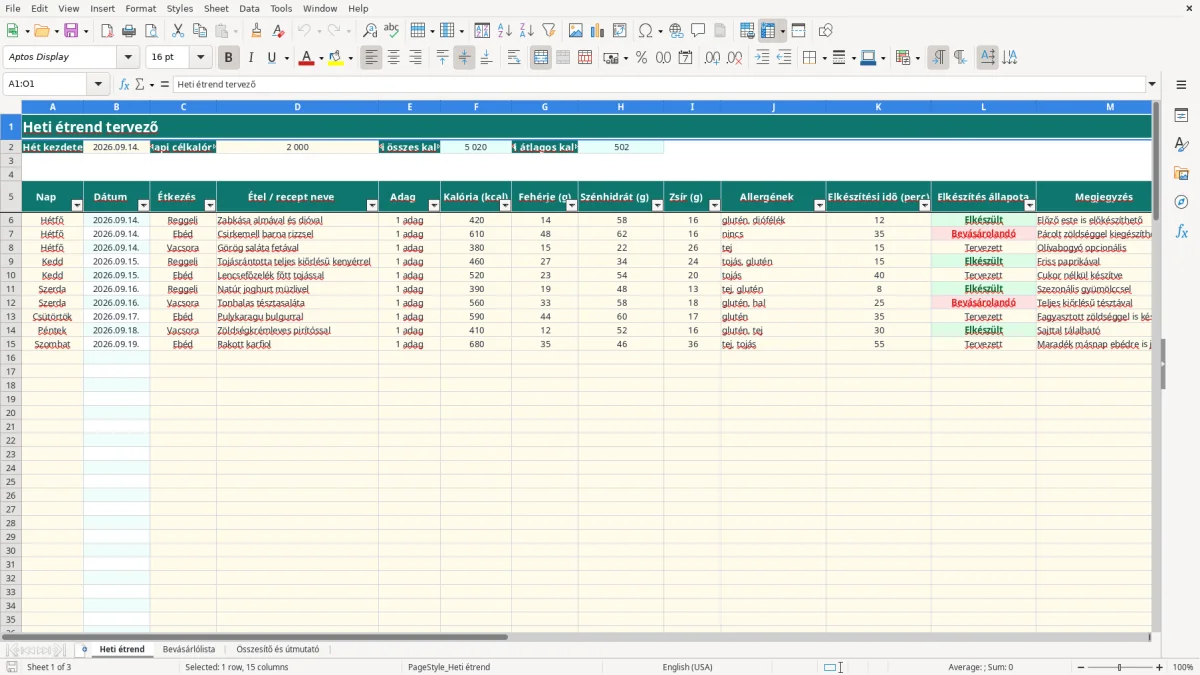Viewport: 1200px width, 675px height.
Task: Click the Clone Formatting paintbrush
Action: point(257,31)
